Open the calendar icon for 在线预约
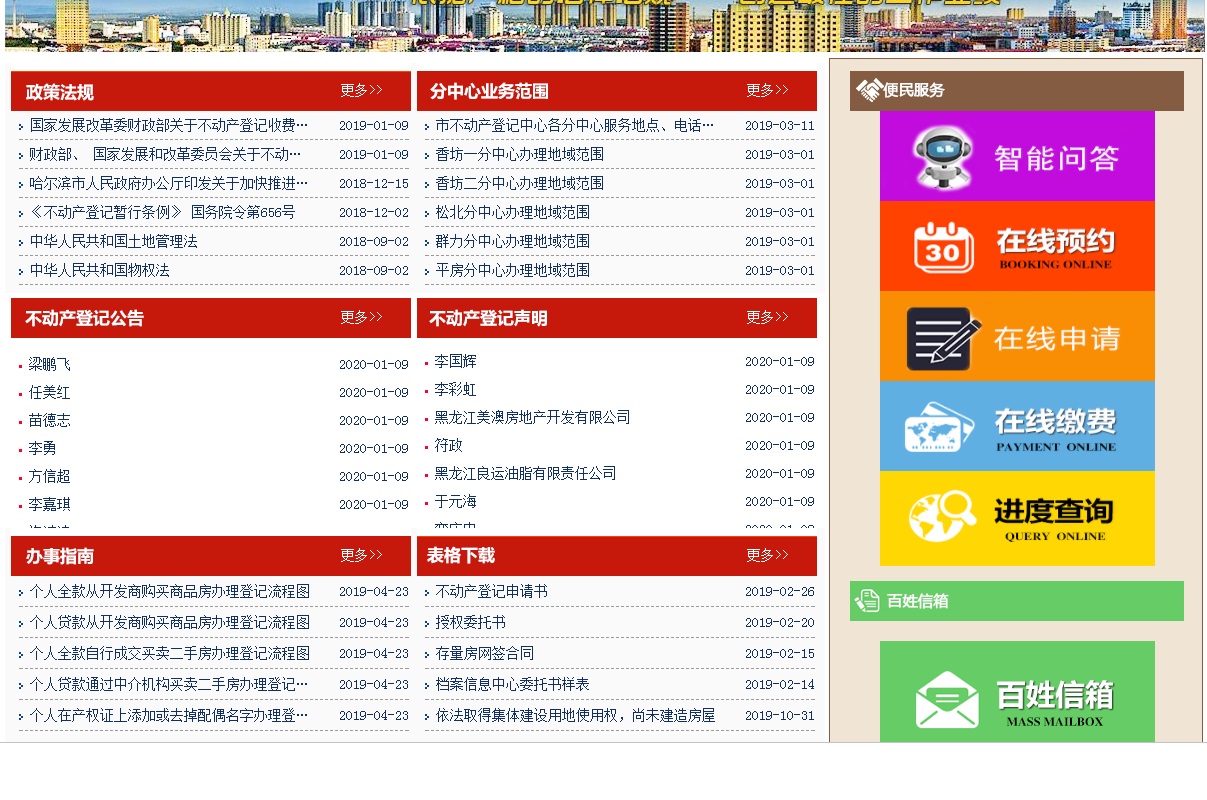This screenshot has height=800, width=1207. [x=944, y=246]
